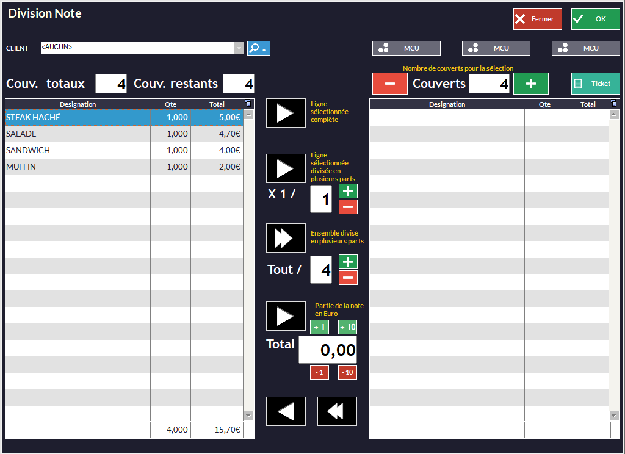The height and width of the screenshot is (454, 625).
Task: Click the double left arrow return-all button
Action: click(x=336, y=411)
